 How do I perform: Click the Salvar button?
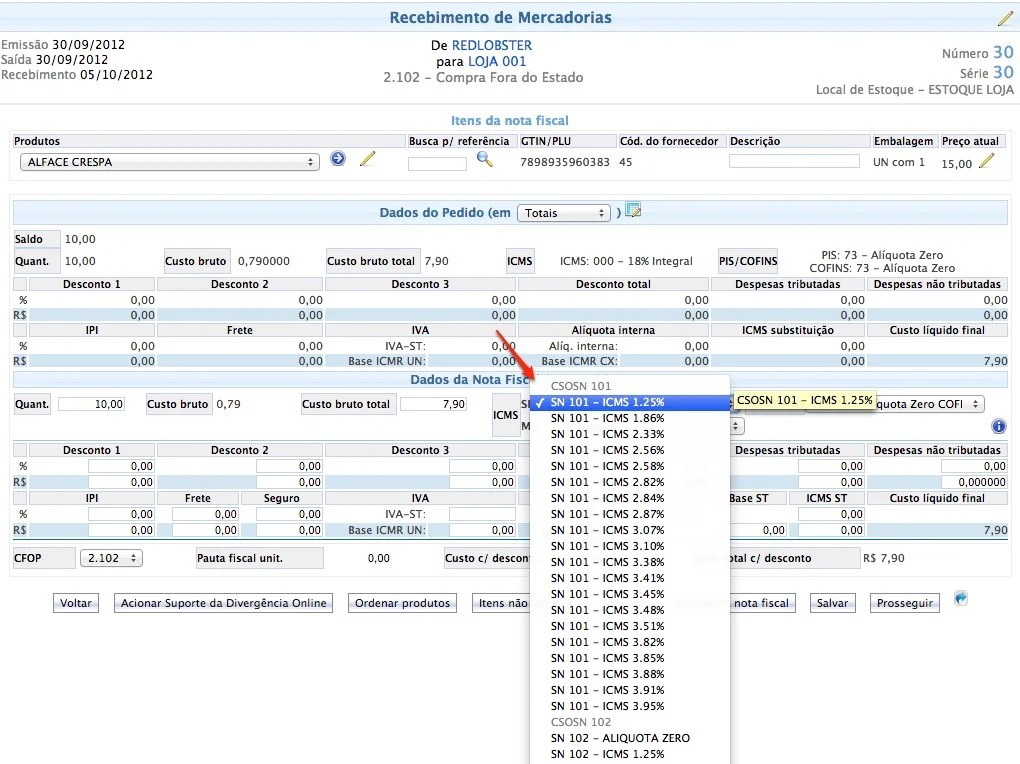[x=832, y=603]
